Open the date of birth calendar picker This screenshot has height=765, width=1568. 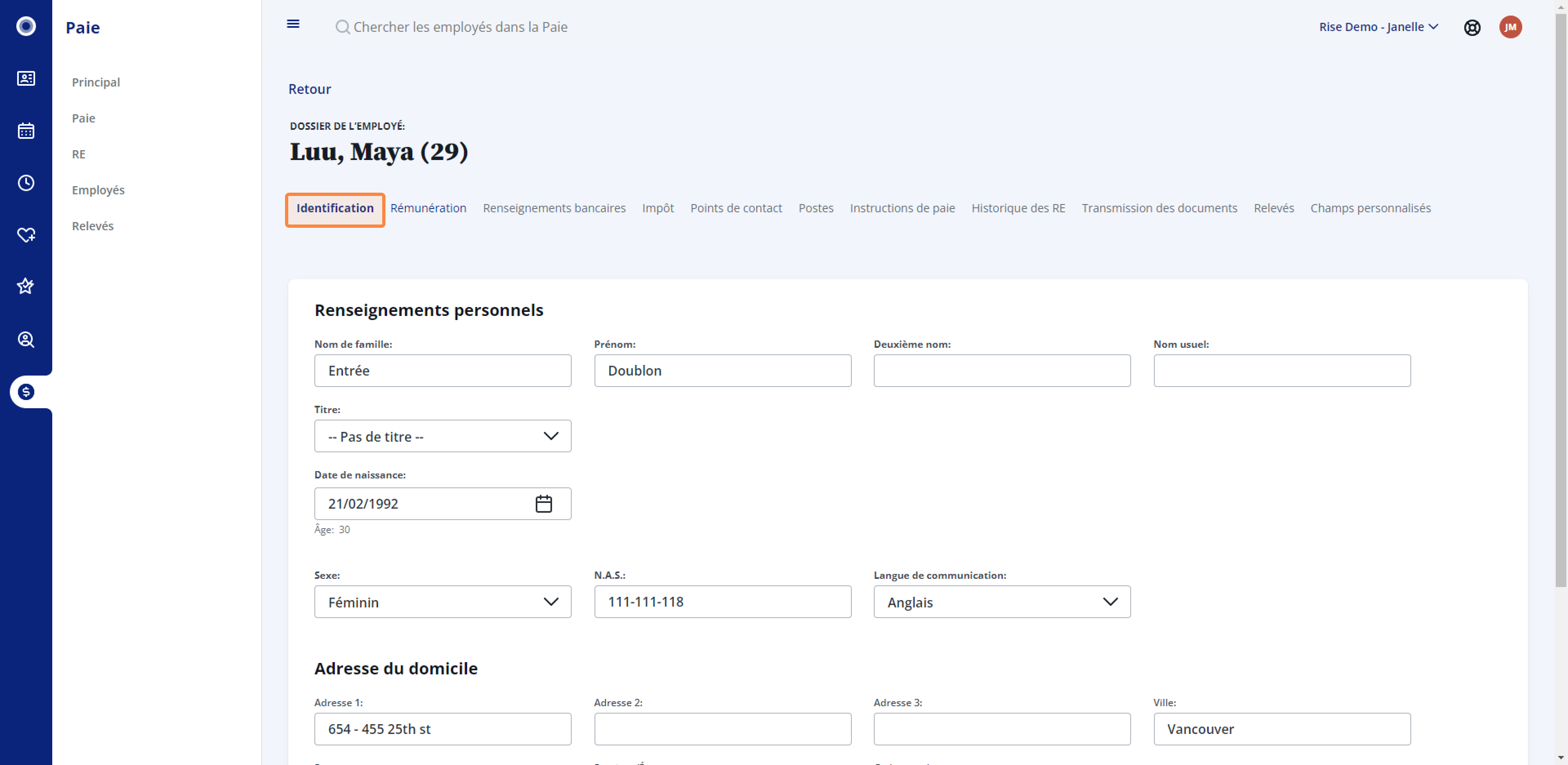(543, 504)
